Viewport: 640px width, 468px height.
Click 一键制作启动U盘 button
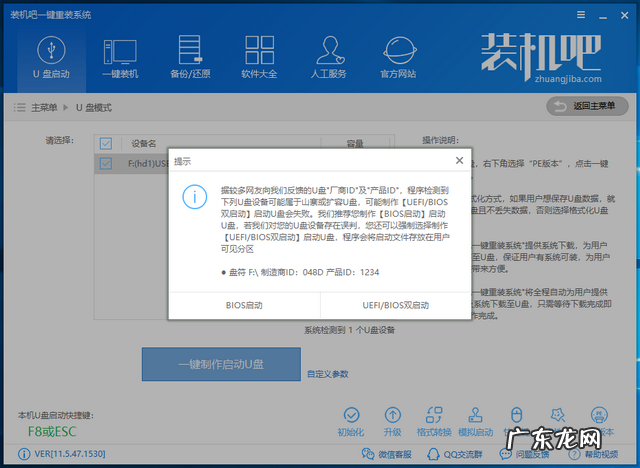[x=221, y=364]
